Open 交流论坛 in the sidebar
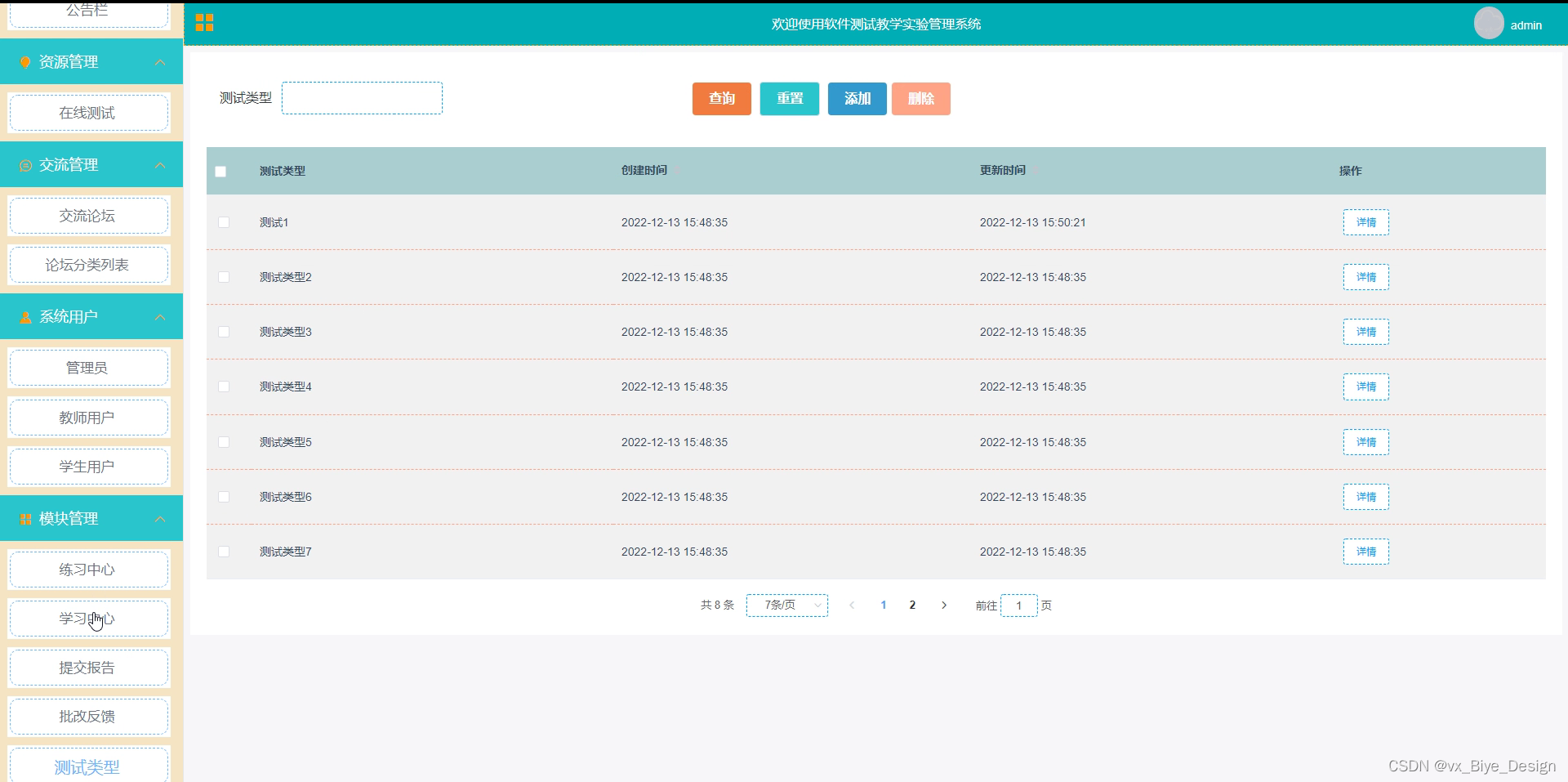The width and height of the screenshot is (1568, 782). [x=88, y=216]
